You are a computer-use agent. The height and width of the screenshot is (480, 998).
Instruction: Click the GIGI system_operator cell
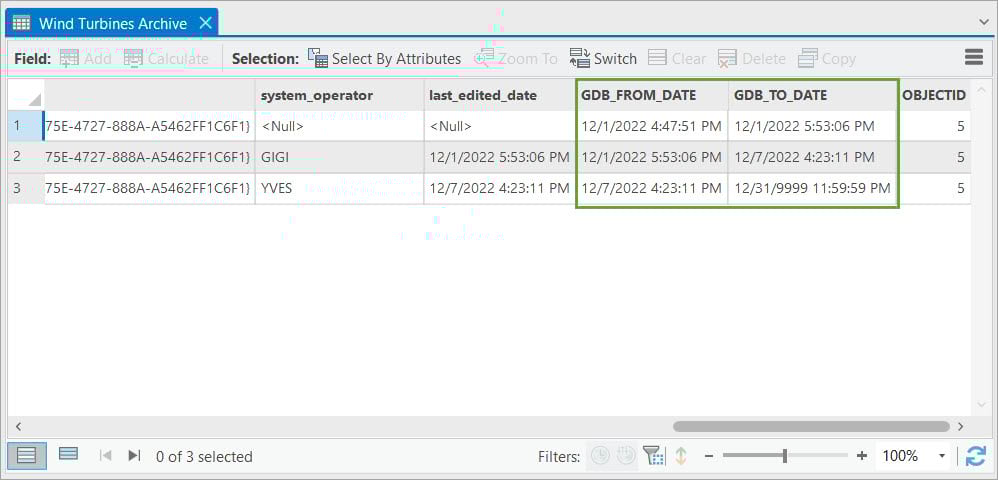click(x=339, y=157)
